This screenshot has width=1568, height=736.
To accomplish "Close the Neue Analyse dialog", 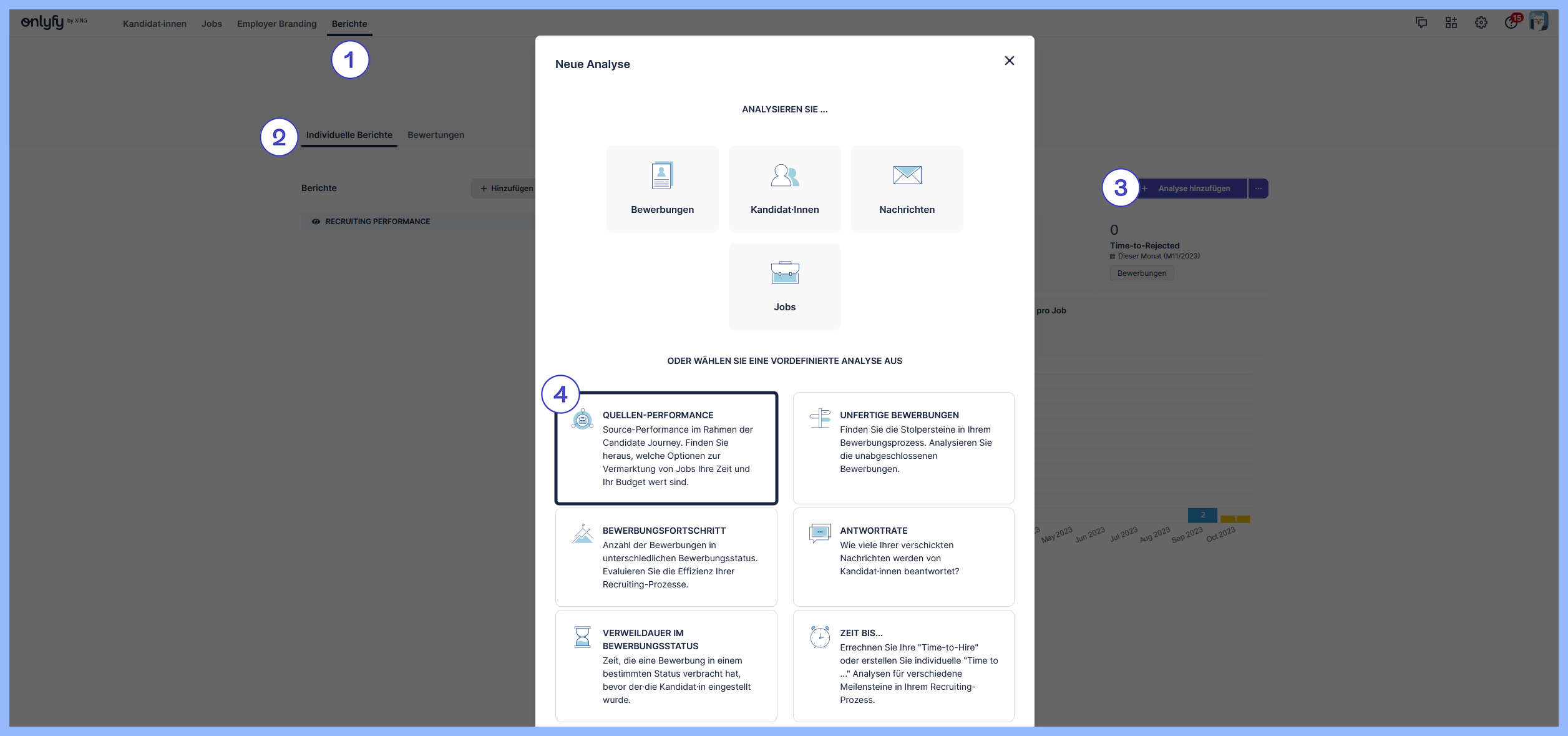I will pos(1009,61).
